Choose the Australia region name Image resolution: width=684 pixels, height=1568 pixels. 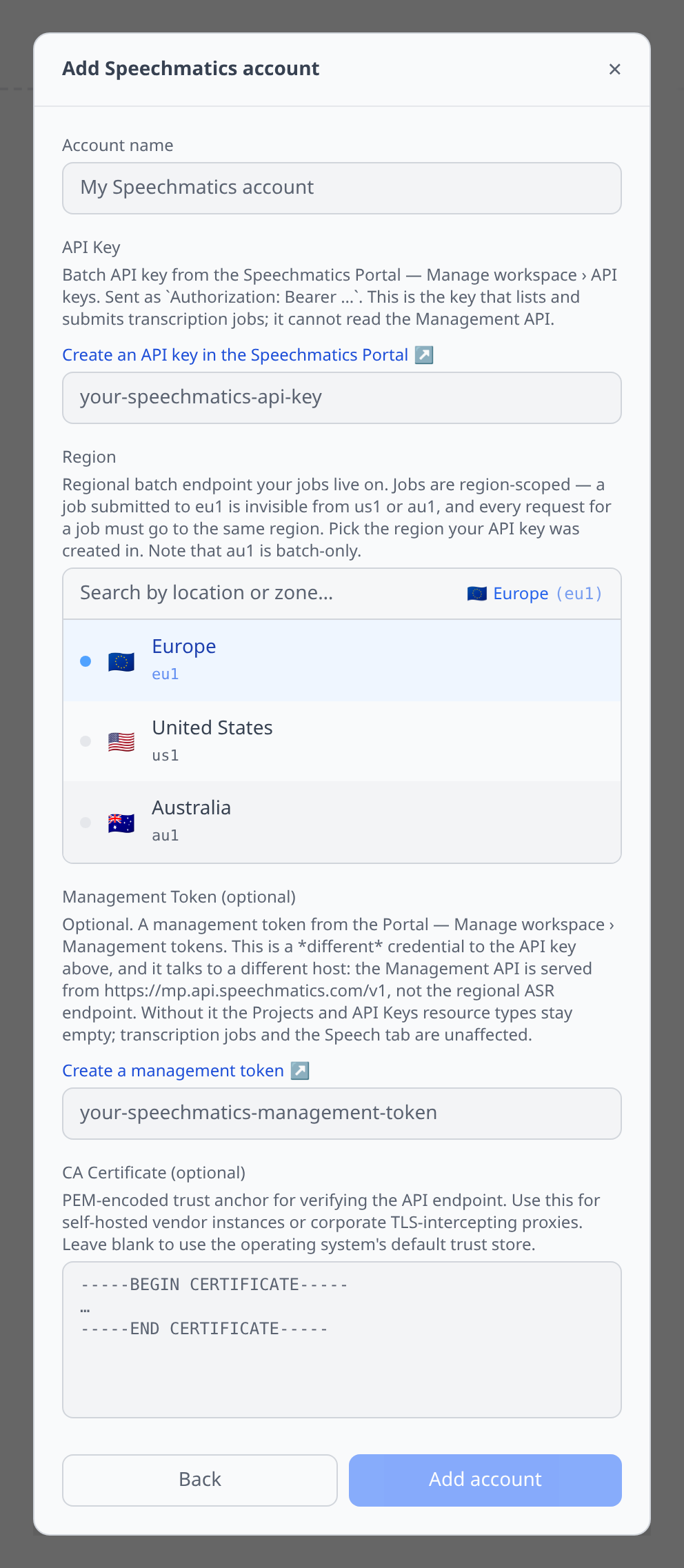[x=192, y=807]
